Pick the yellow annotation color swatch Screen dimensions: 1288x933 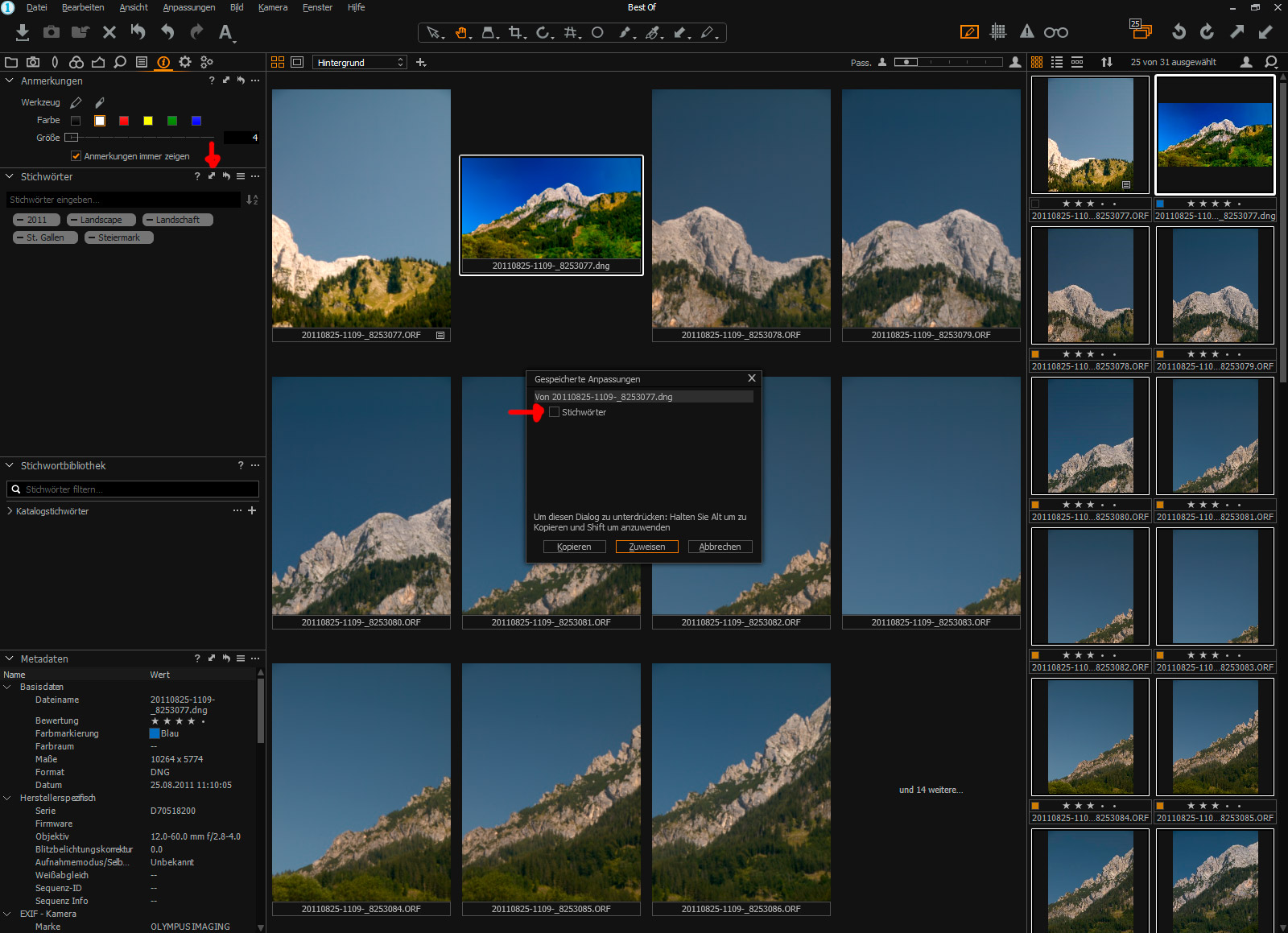(148, 121)
